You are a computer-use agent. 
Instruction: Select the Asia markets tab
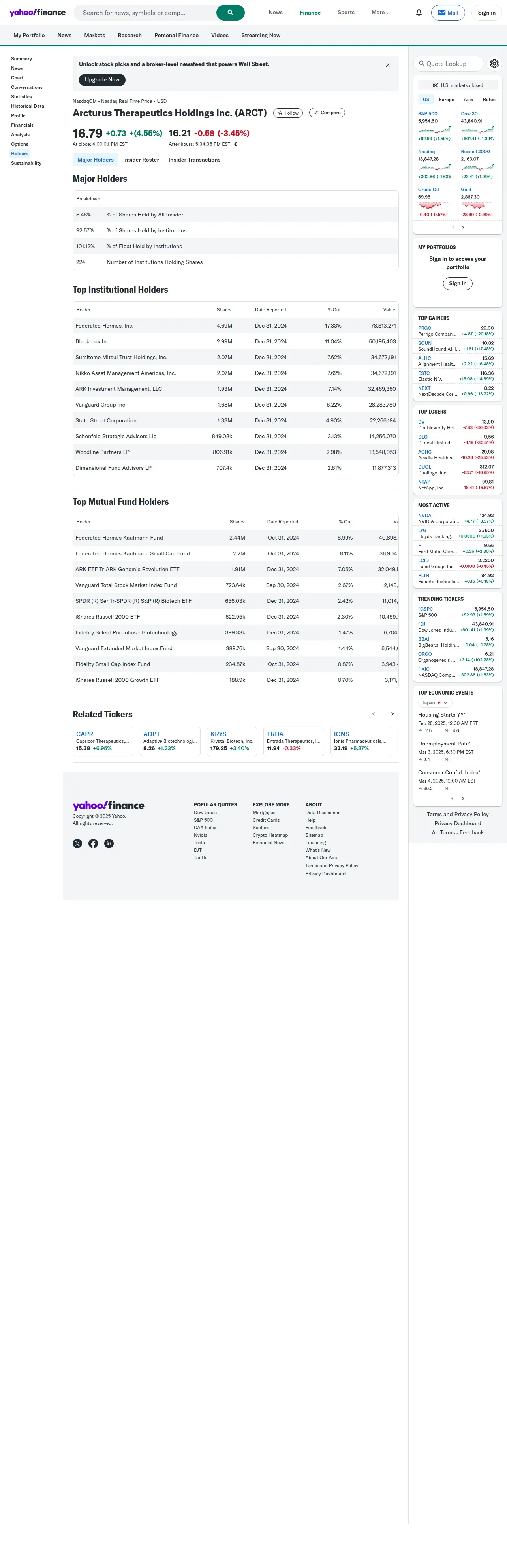click(469, 99)
